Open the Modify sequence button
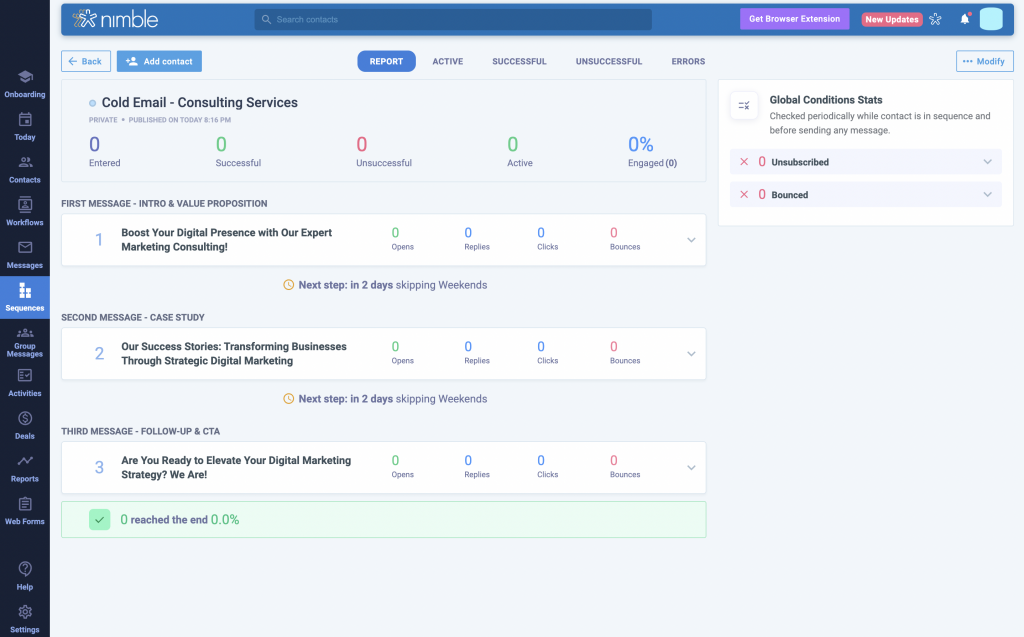Viewport: 1024px width, 637px height. (983, 61)
